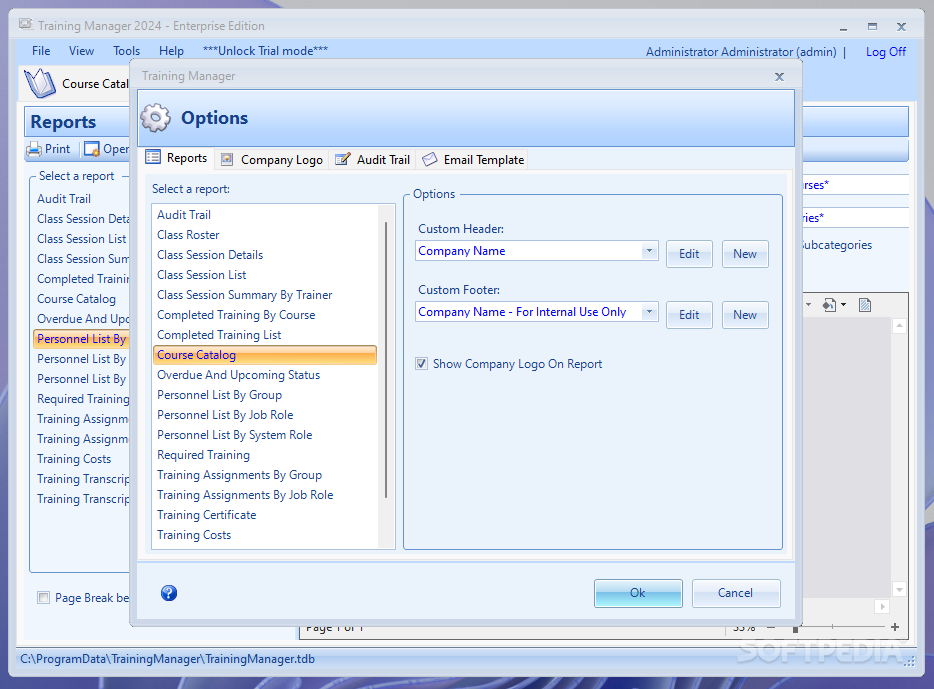The image size is (934, 689).
Task: Toggle the Page Break checkbox in main window
Action: (x=43, y=597)
